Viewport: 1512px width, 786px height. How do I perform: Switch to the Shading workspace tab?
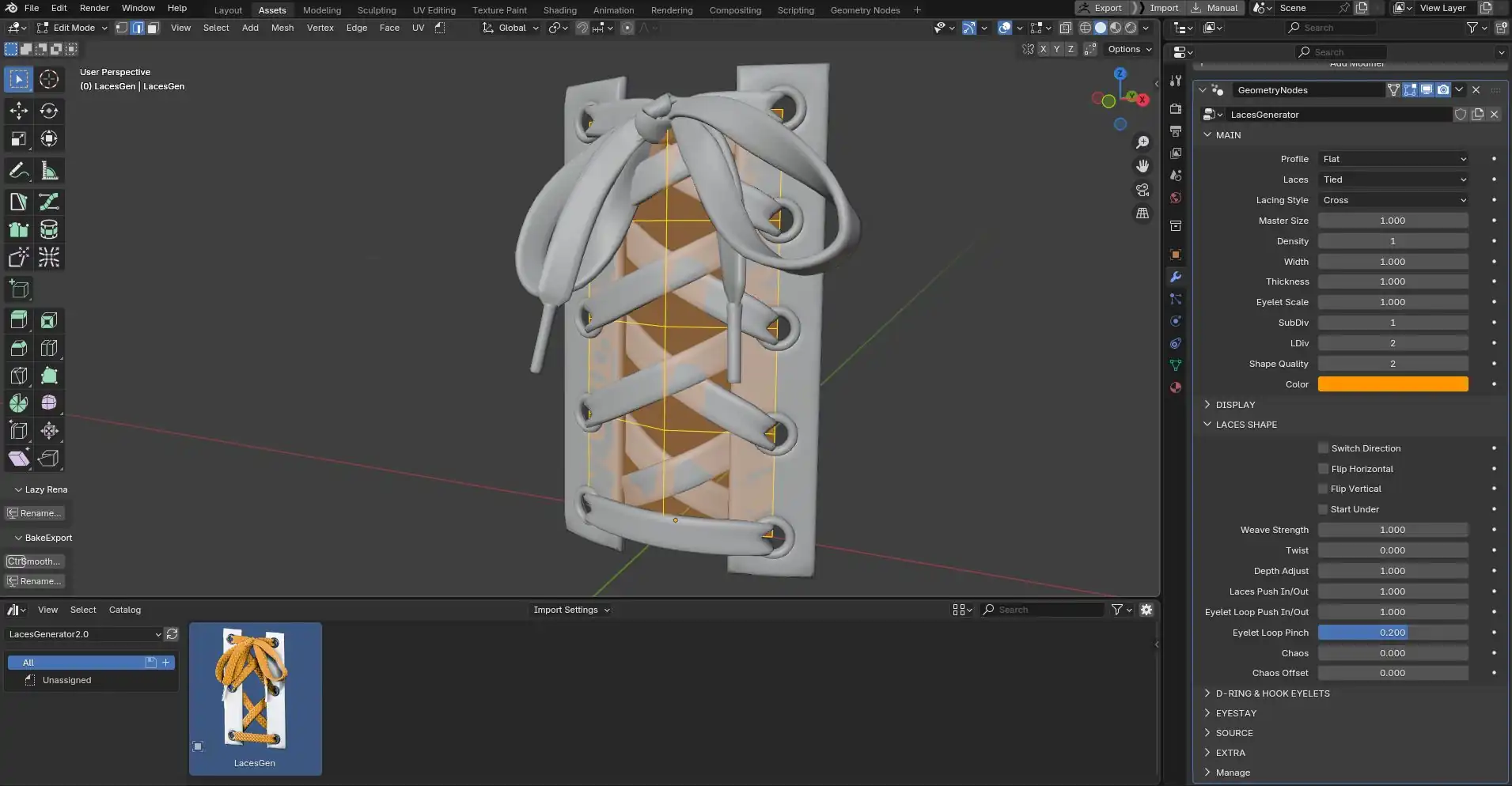point(559,9)
